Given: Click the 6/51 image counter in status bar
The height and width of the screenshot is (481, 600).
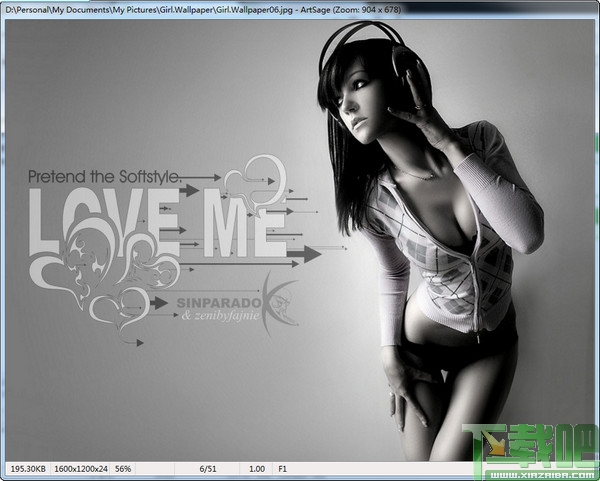Looking at the screenshot, I should pos(207,469).
